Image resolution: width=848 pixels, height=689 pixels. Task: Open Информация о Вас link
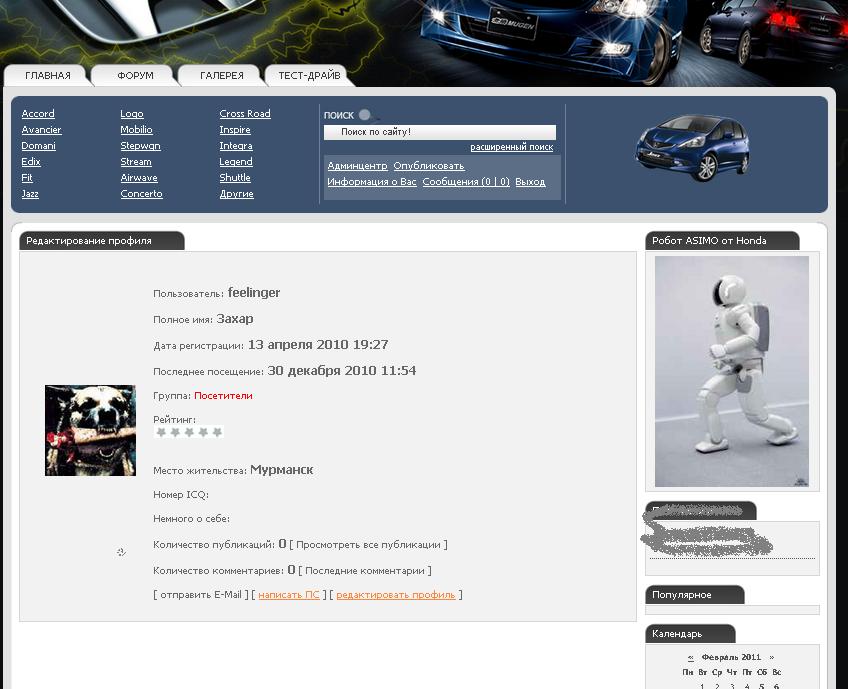[x=372, y=182]
